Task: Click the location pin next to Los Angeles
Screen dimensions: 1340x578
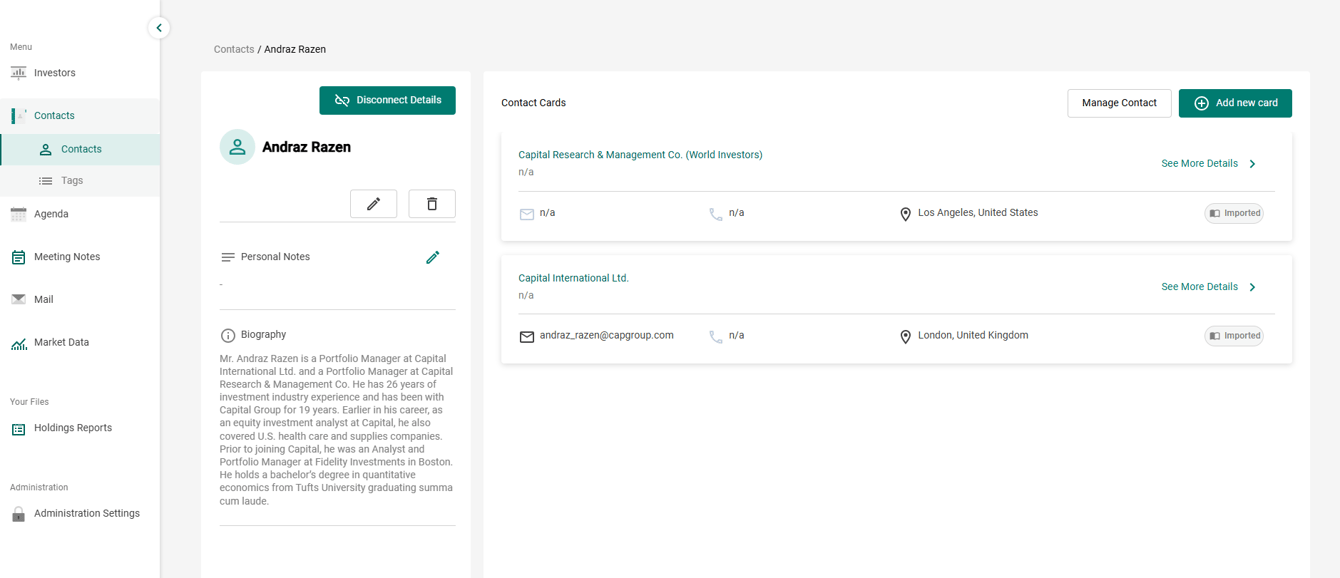Action: [905, 214]
